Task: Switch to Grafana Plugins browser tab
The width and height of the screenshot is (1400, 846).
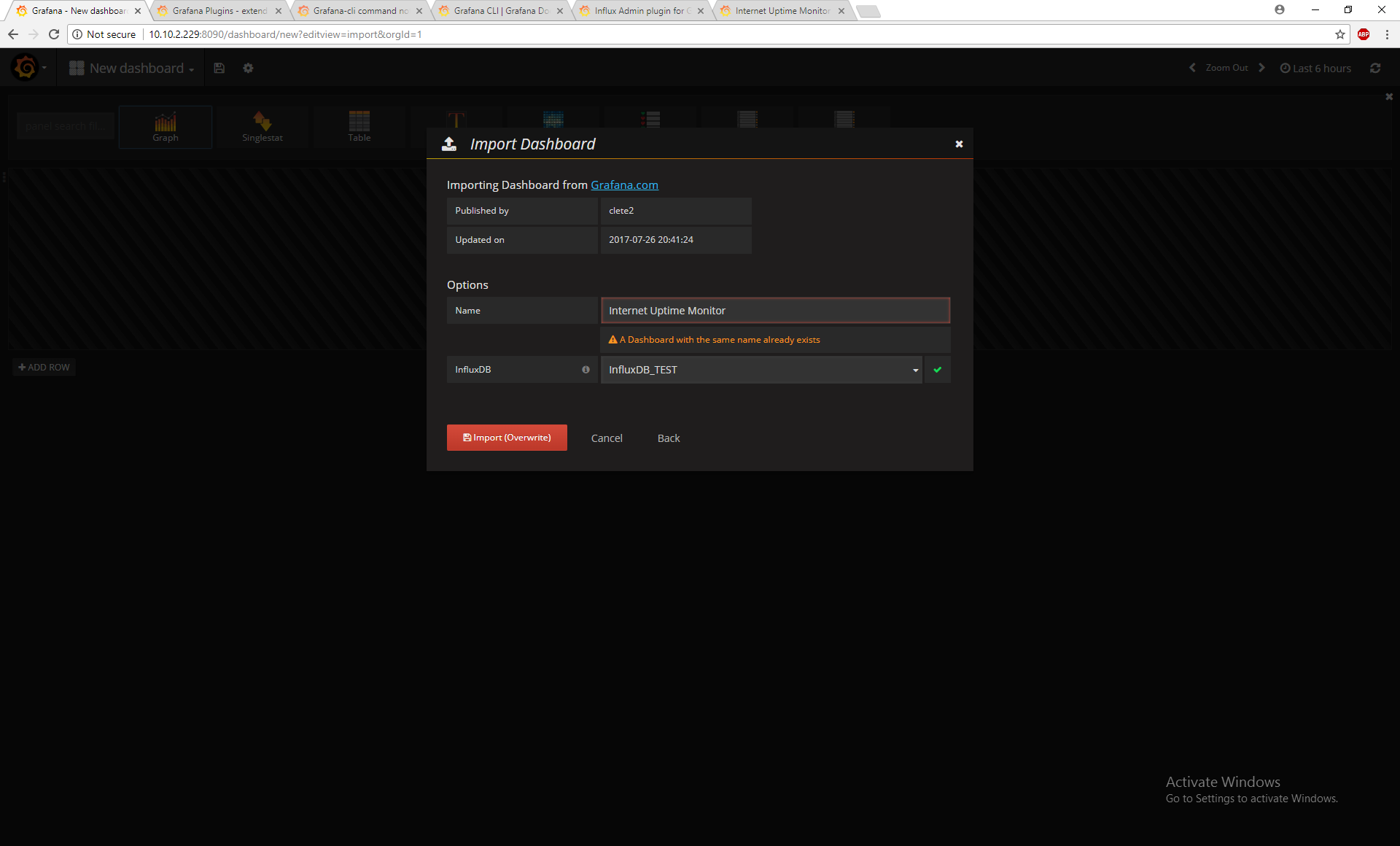Action: coord(219,11)
